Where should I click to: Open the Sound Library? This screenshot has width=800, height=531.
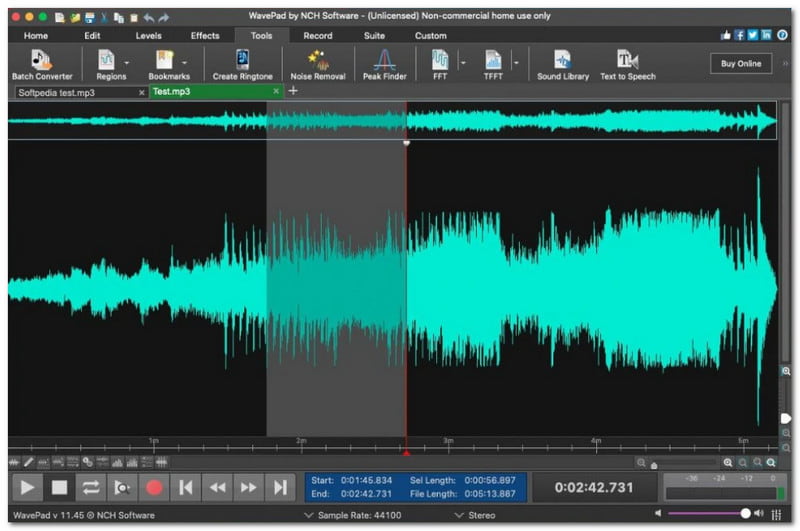(563, 64)
